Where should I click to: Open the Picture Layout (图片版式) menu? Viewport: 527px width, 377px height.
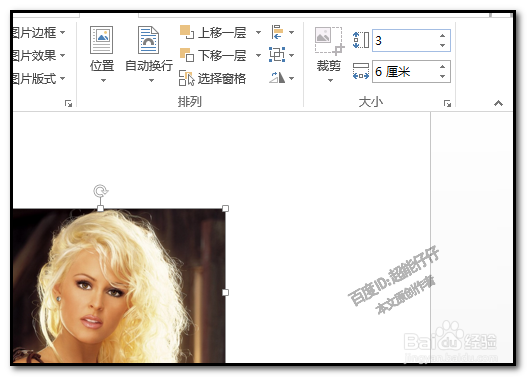(x=39, y=79)
